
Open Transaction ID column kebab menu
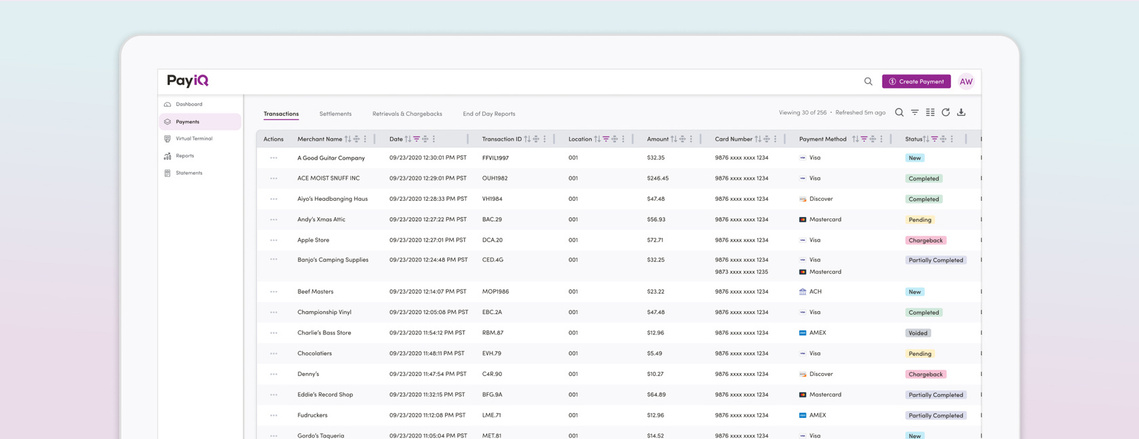(x=545, y=139)
